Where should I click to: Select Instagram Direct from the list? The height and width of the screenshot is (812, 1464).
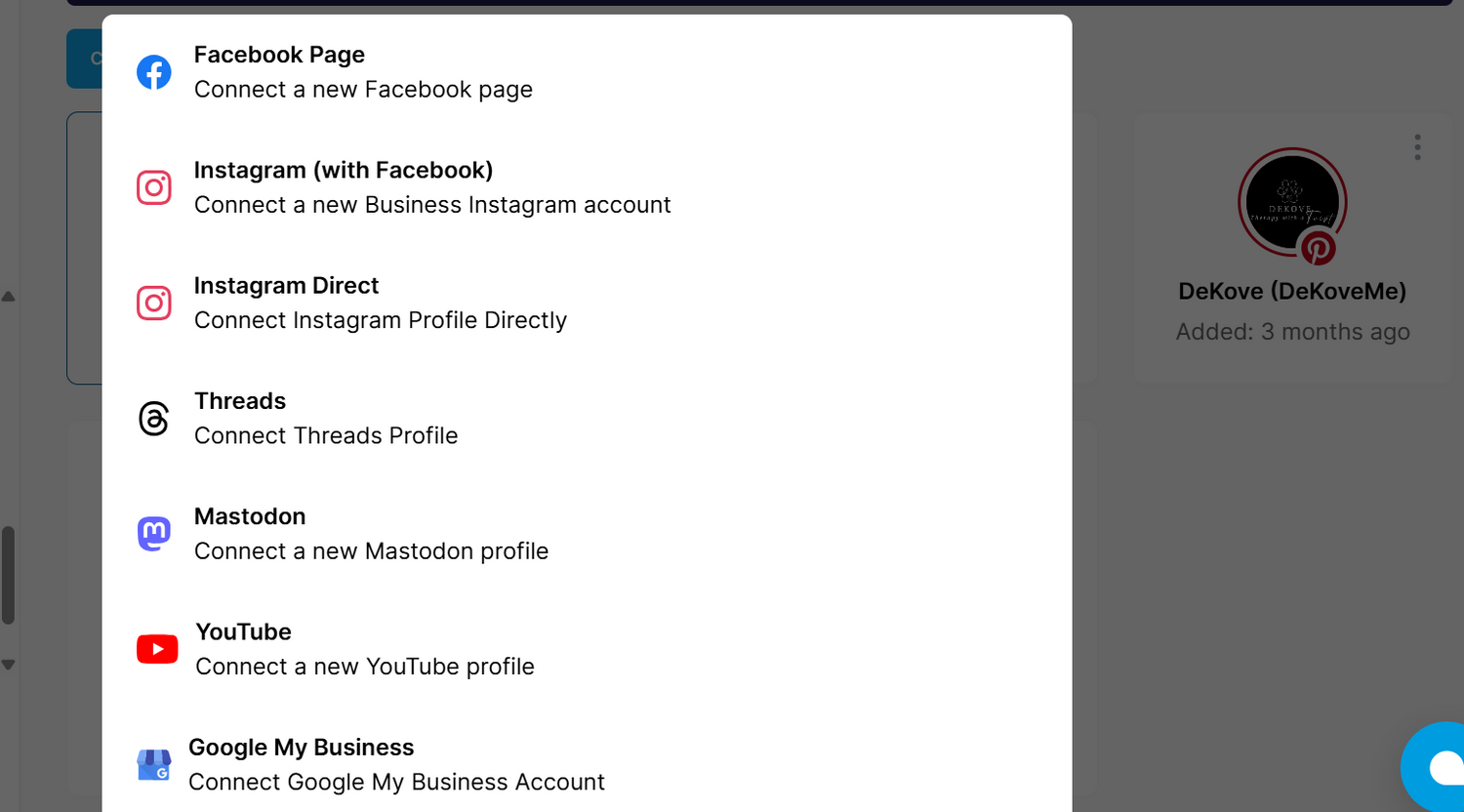tap(286, 286)
